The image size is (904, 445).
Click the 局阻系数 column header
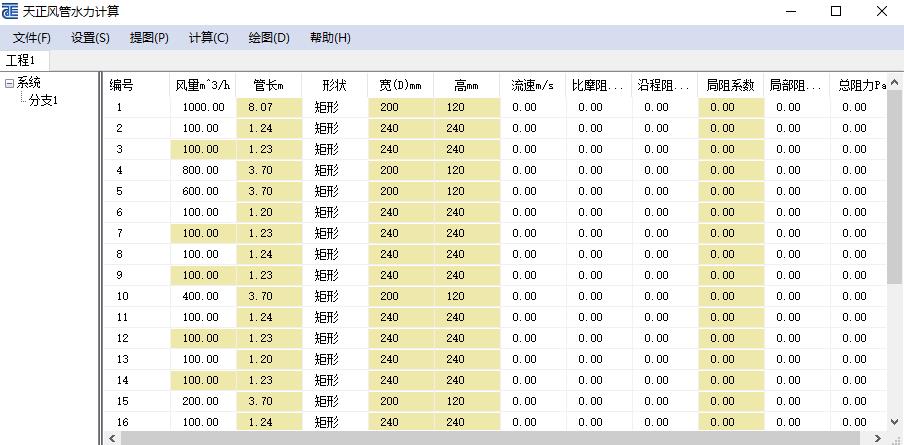click(730, 85)
